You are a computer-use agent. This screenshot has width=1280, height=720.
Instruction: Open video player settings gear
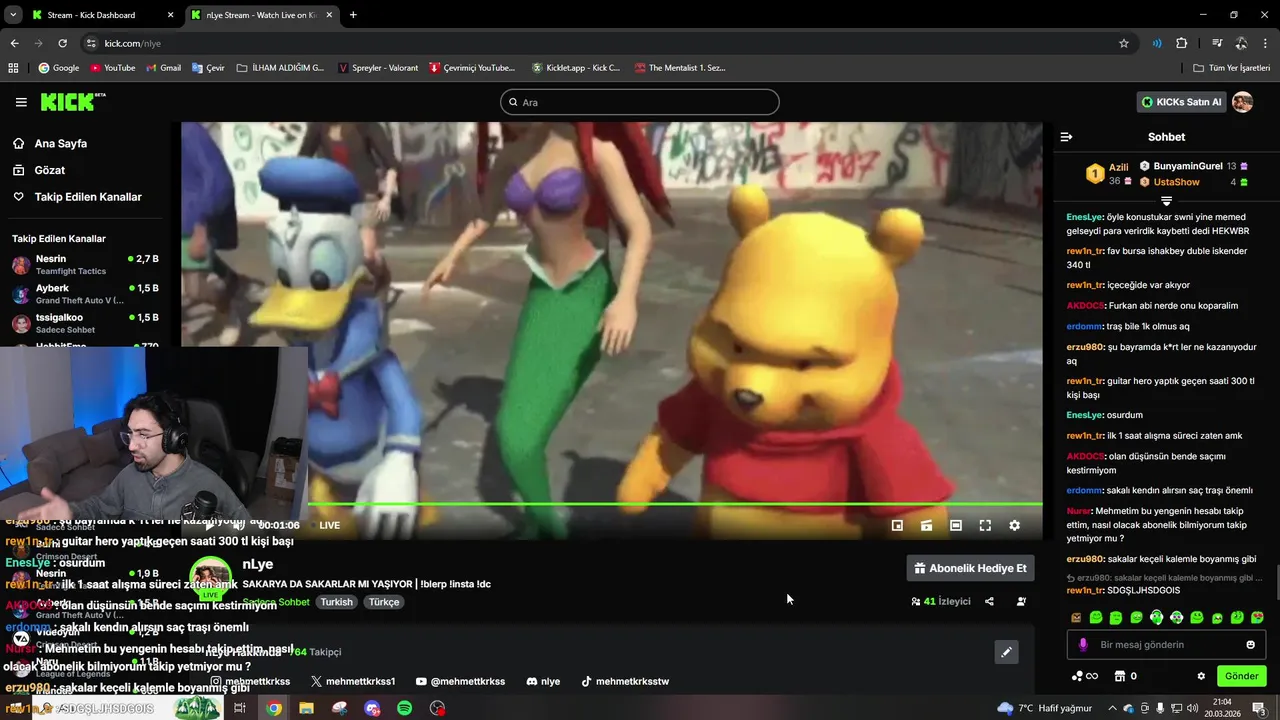pyautogui.click(x=1015, y=525)
